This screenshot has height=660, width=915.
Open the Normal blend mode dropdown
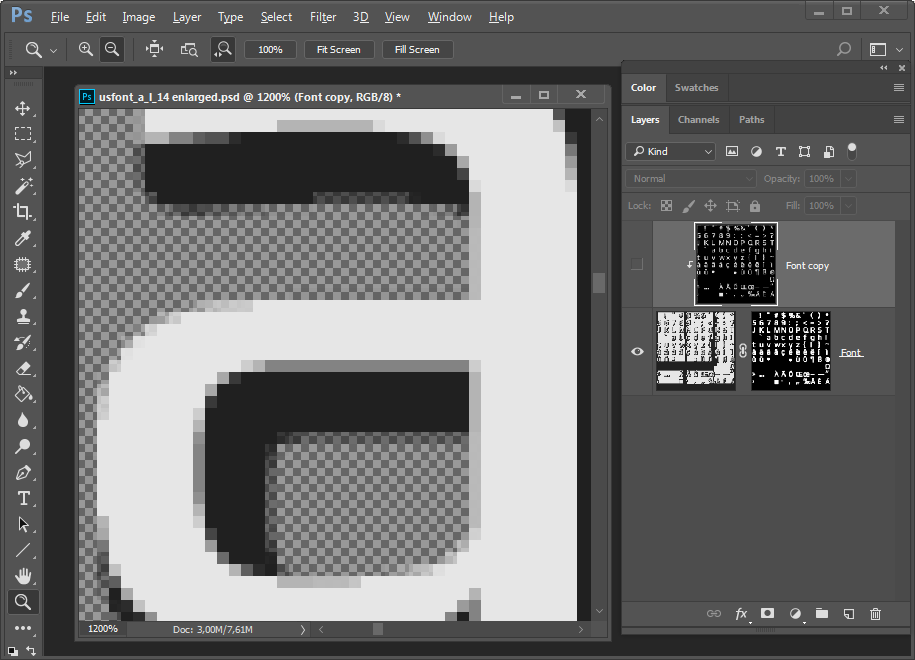pos(691,179)
